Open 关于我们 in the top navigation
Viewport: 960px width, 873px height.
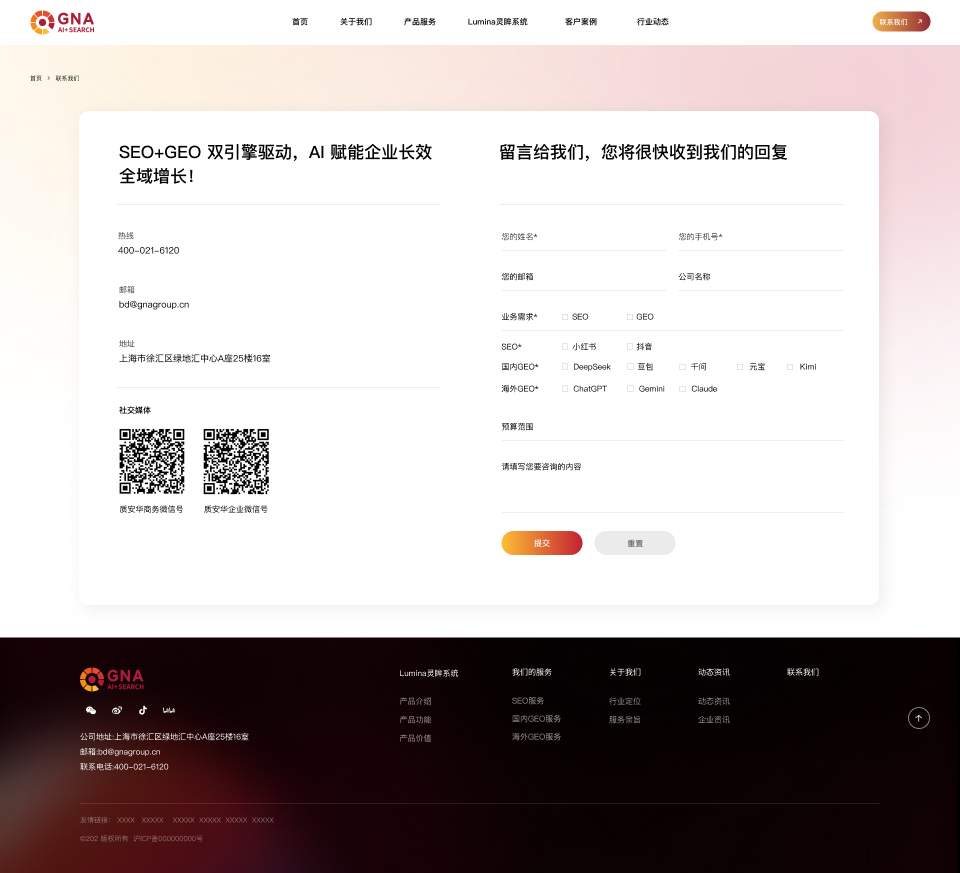[x=356, y=22]
